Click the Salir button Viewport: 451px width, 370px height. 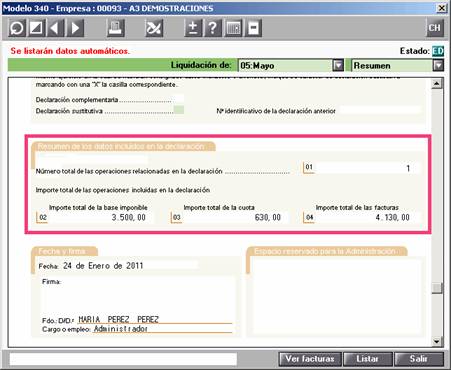click(x=419, y=359)
